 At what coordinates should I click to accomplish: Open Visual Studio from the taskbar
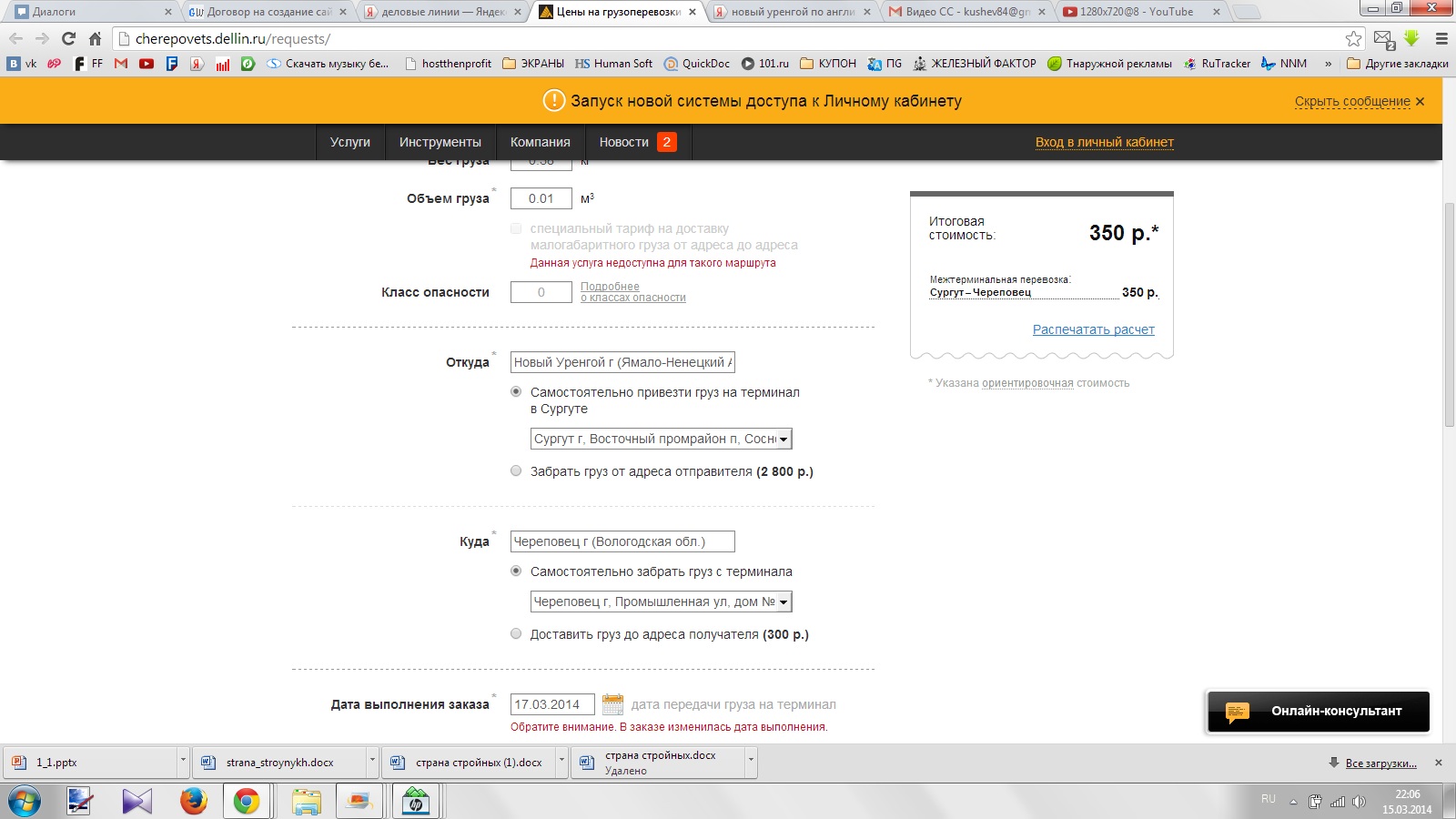[x=136, y=802]
